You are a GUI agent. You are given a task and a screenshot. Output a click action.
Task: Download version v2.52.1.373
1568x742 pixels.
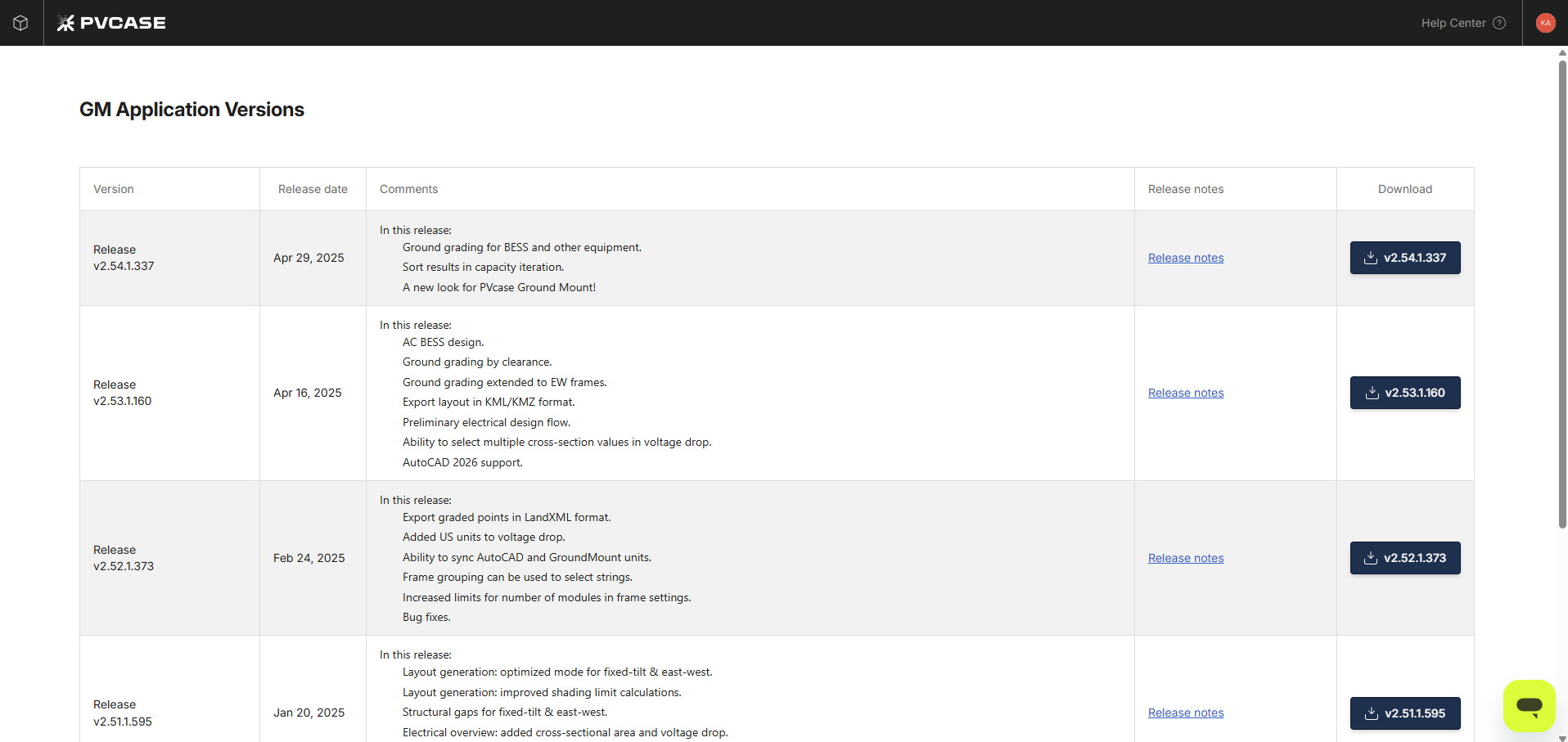pyautogui.click(x=1405, y=558)
